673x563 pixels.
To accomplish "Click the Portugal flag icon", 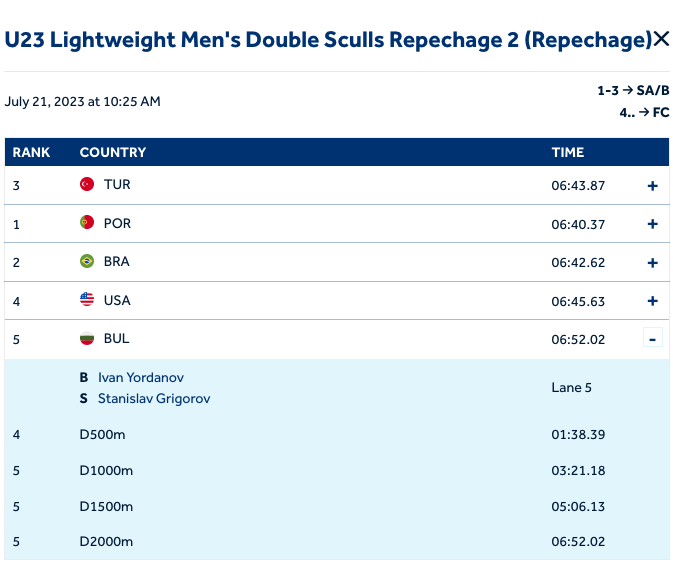I will pyautogui.click(x=87, y=223).
